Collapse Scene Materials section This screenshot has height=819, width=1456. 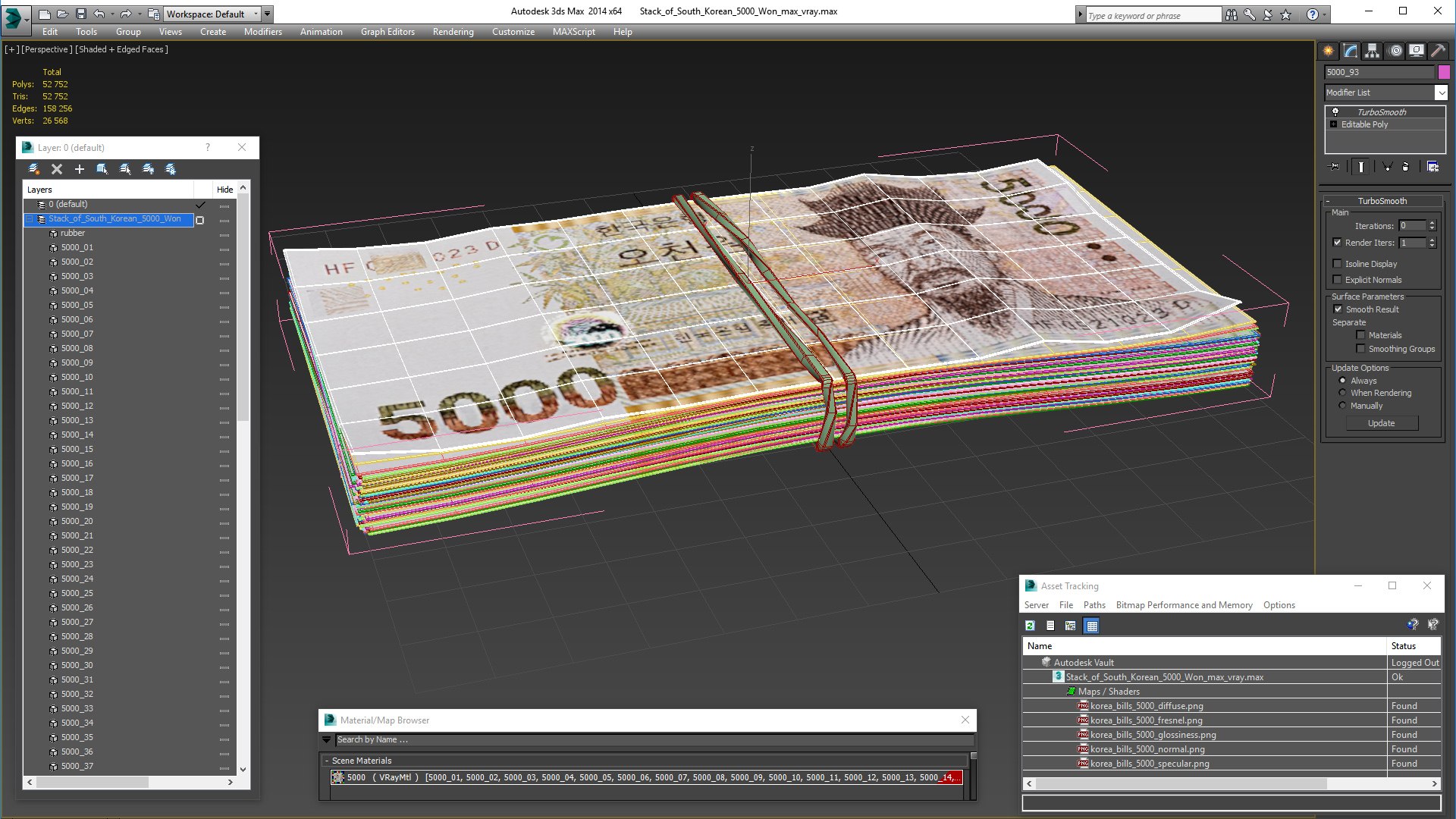pos(327,761)
